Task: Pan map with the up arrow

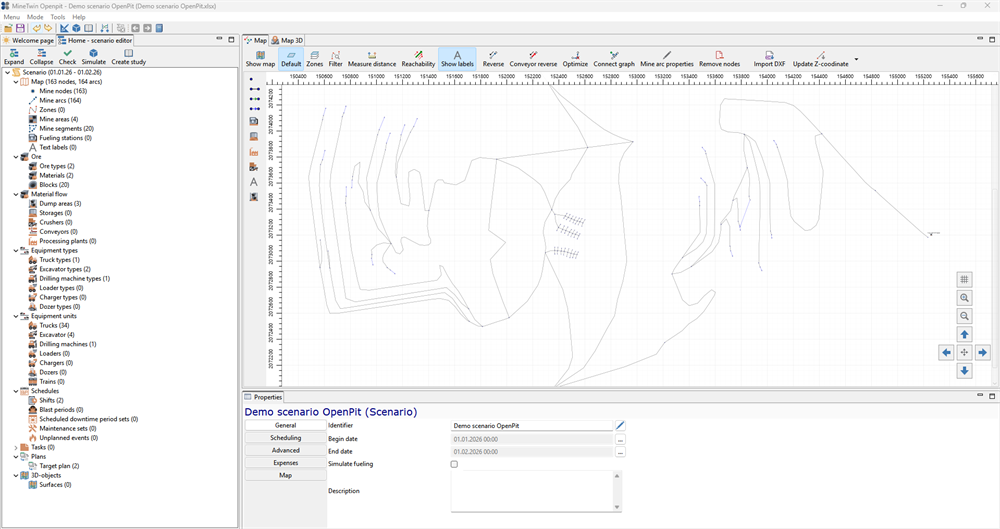Action: (x=964, y=334)
